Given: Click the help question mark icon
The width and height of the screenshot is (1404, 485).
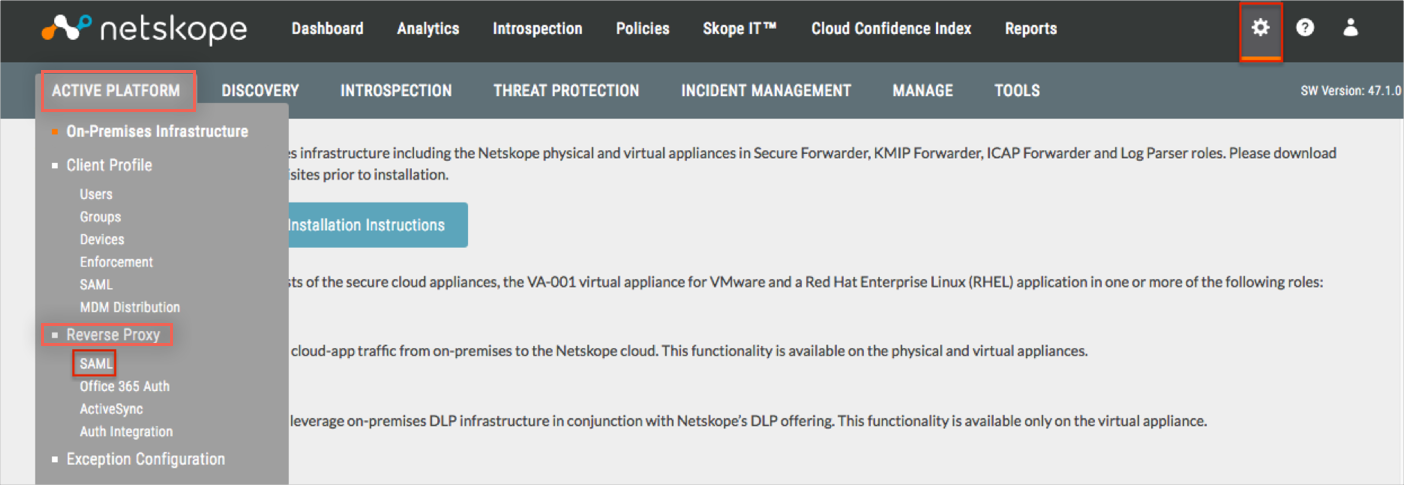Looking at the screenshot, I should coord(1305,28).
